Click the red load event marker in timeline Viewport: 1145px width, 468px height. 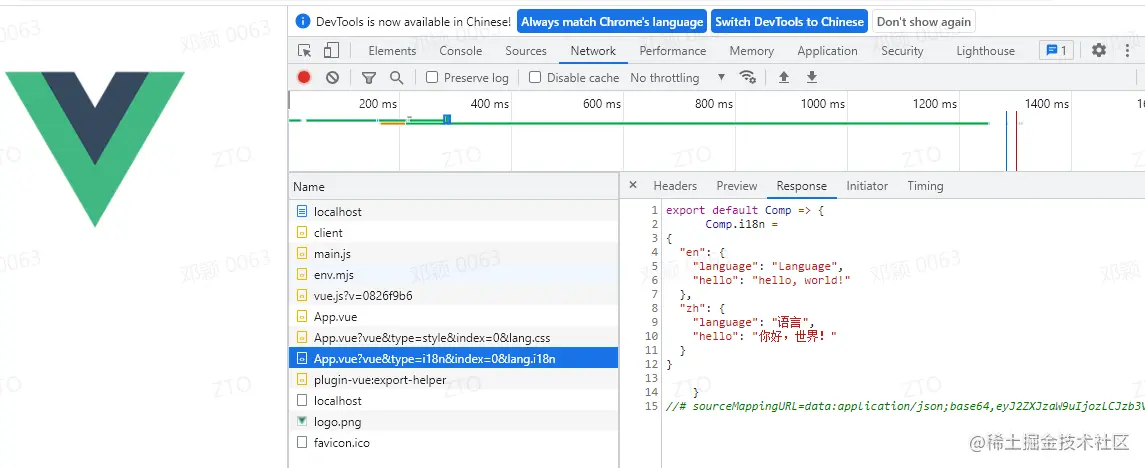click(1016, 141)
